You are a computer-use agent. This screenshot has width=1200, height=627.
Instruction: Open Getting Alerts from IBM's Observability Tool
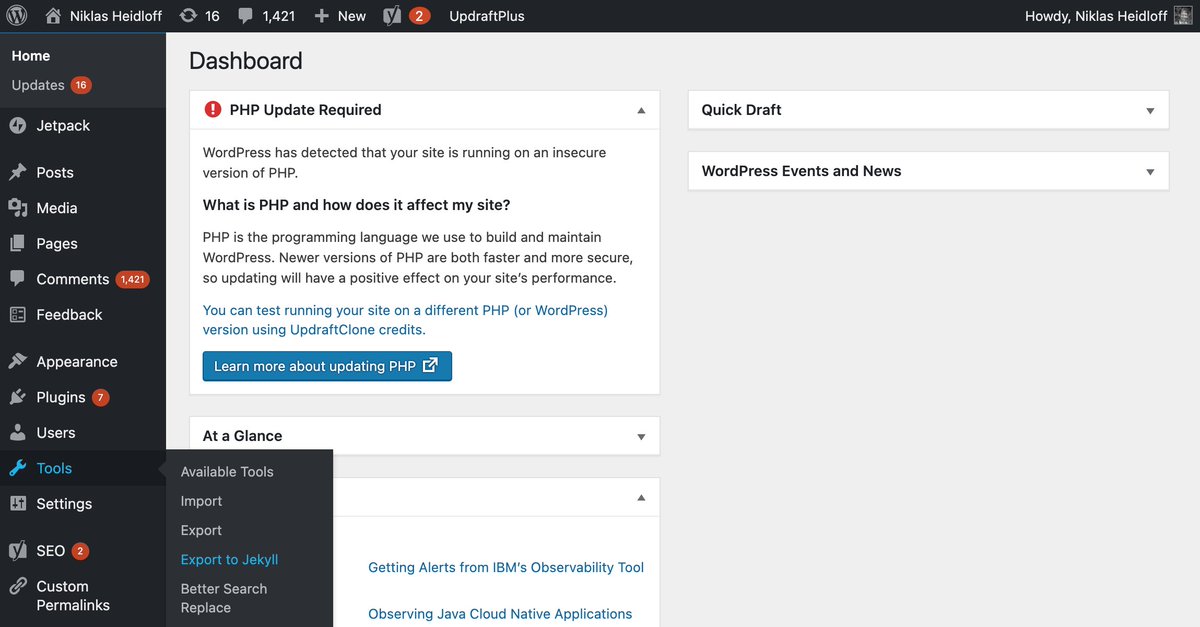[506, 567]
